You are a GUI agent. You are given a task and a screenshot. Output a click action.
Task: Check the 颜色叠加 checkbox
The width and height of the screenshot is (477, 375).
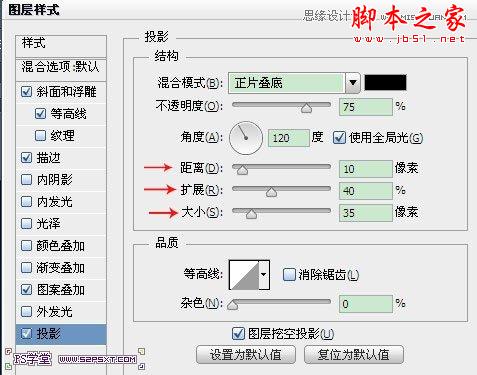click(26, 246)
